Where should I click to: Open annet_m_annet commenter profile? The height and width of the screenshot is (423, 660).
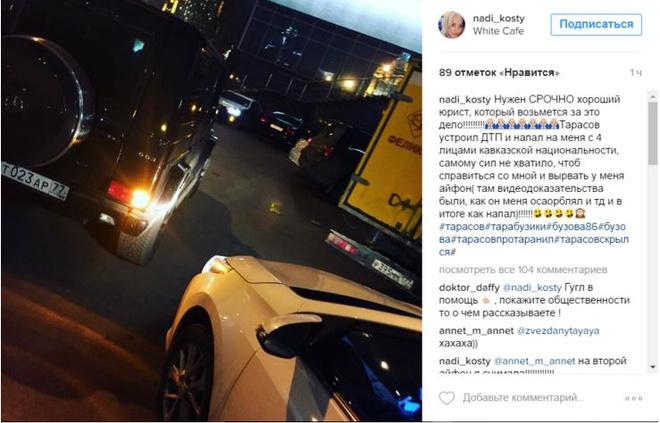coord(476,331)
